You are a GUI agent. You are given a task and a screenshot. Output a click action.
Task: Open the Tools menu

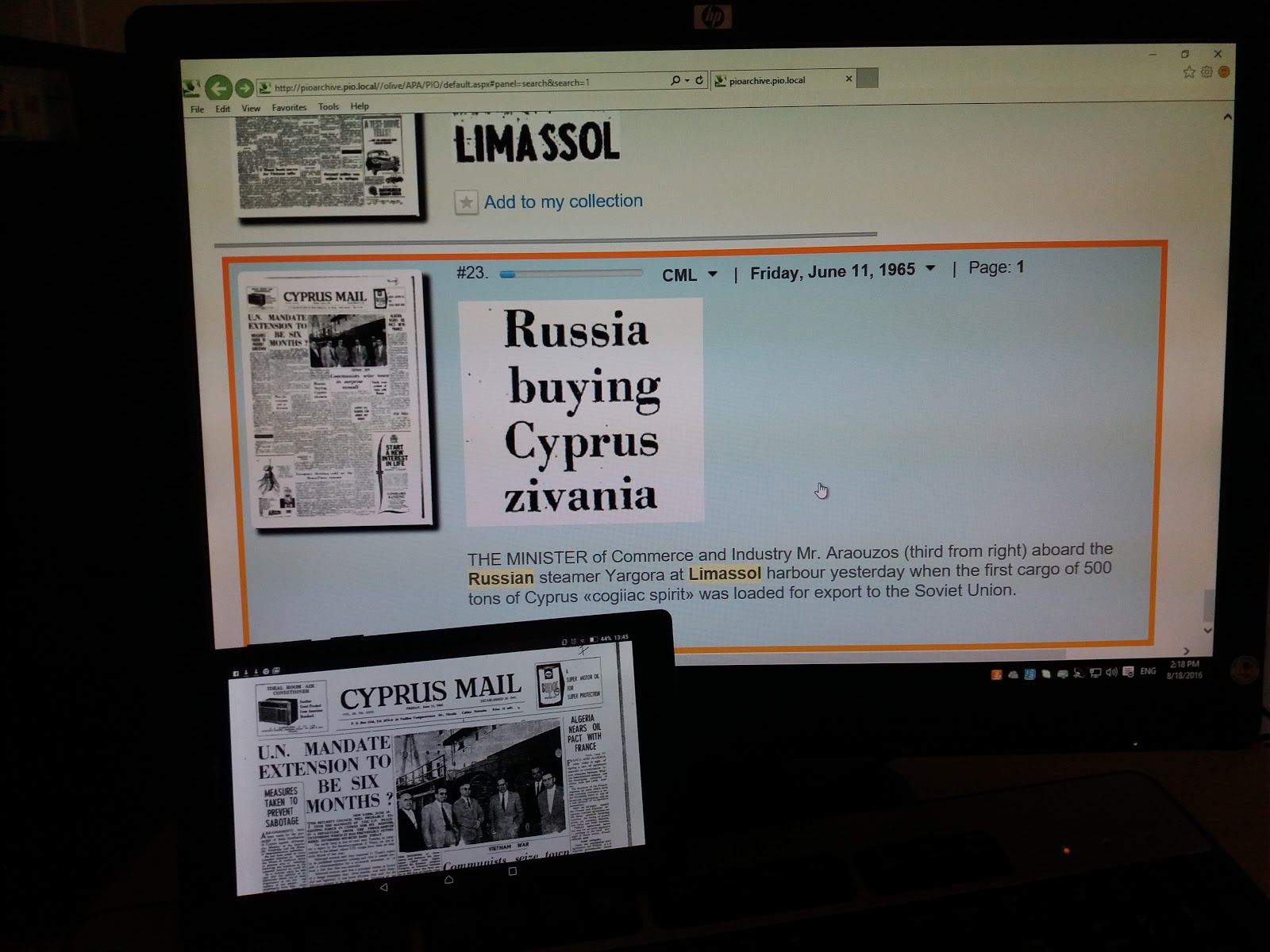pos(329,106)
